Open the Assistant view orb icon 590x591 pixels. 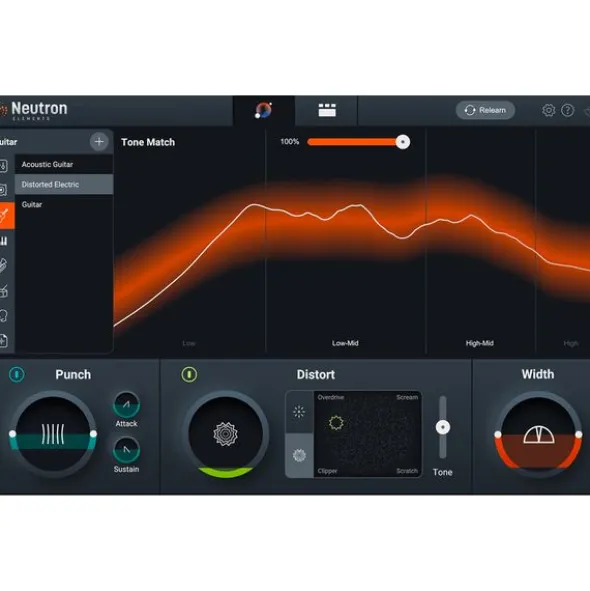pos(264,110)
